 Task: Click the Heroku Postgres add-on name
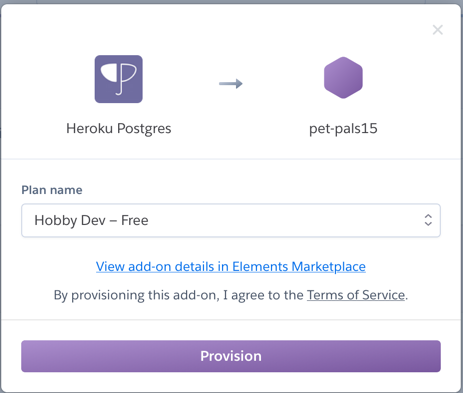[x=119, y=129]
